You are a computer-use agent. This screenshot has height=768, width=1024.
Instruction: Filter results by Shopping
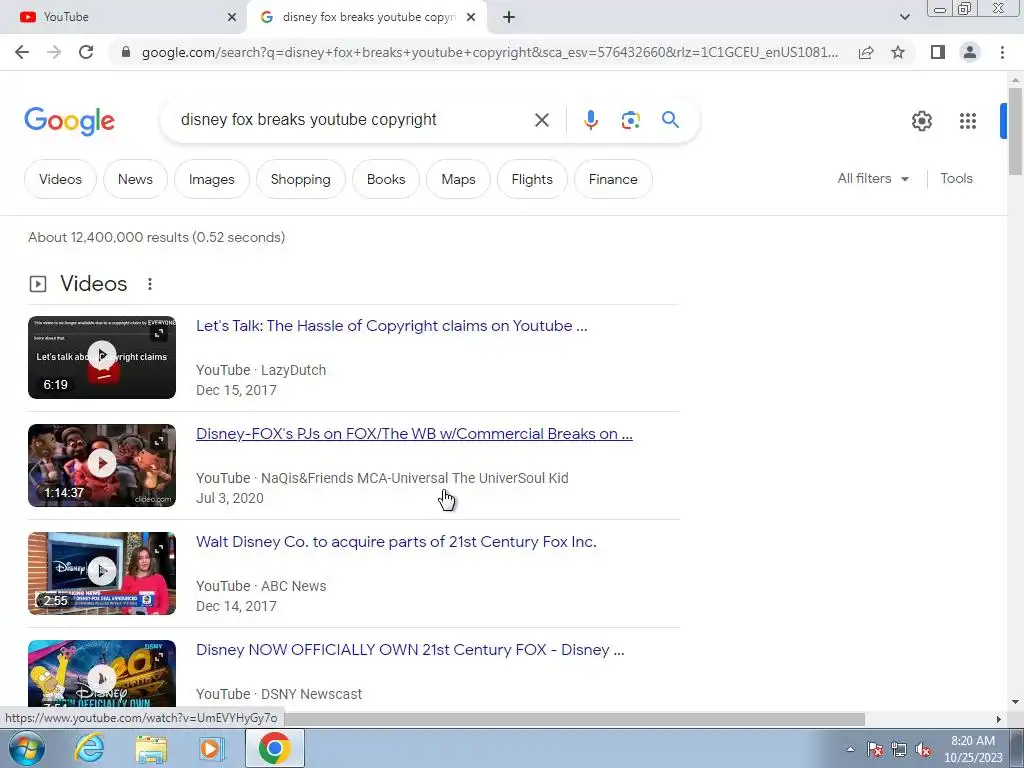300,179
